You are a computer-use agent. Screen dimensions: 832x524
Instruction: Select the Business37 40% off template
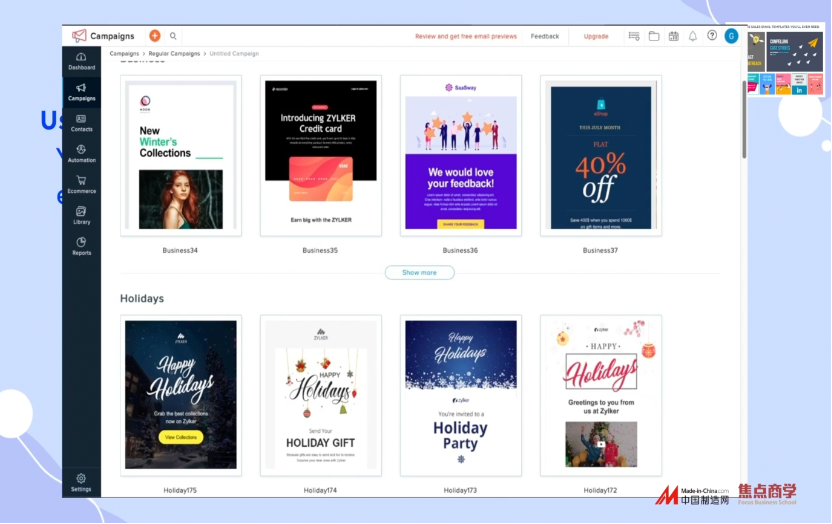point(601,155)
